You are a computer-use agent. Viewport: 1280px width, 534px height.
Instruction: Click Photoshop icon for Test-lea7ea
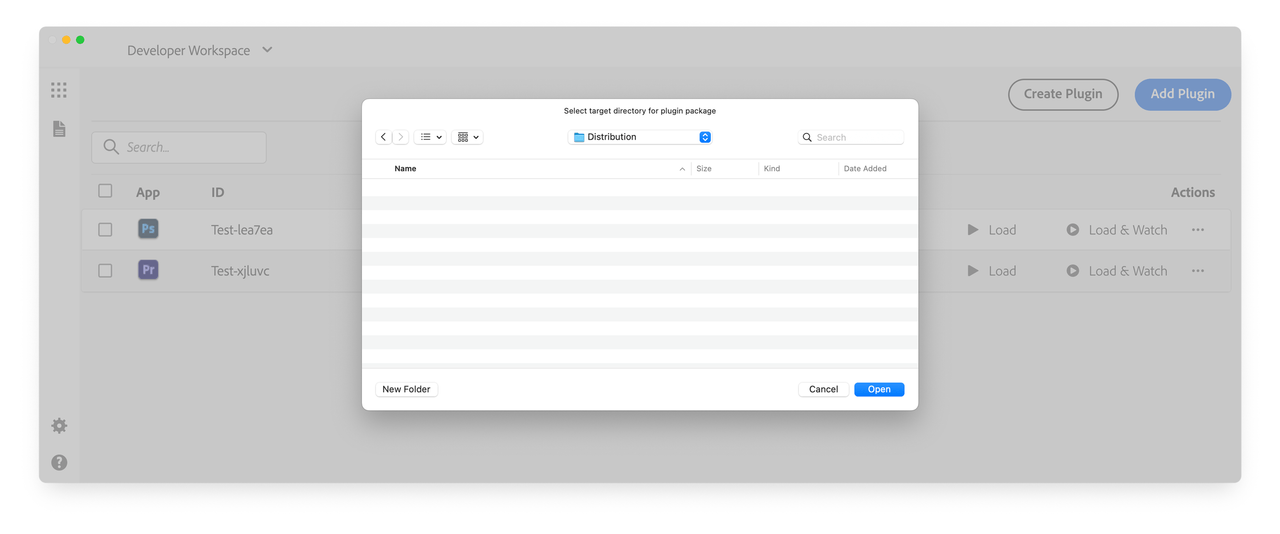(148, 229)
